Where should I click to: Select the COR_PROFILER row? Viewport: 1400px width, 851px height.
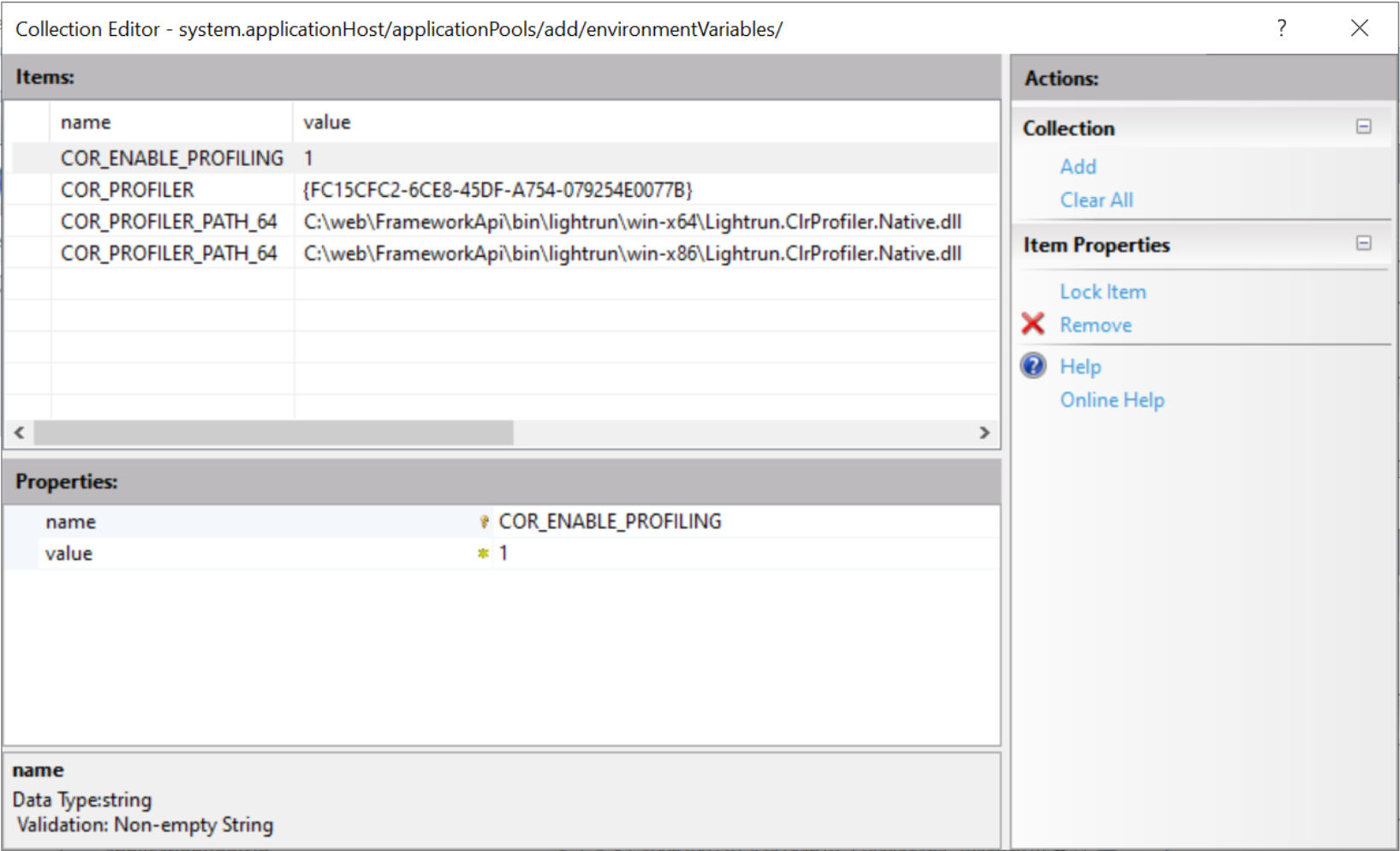127,190
